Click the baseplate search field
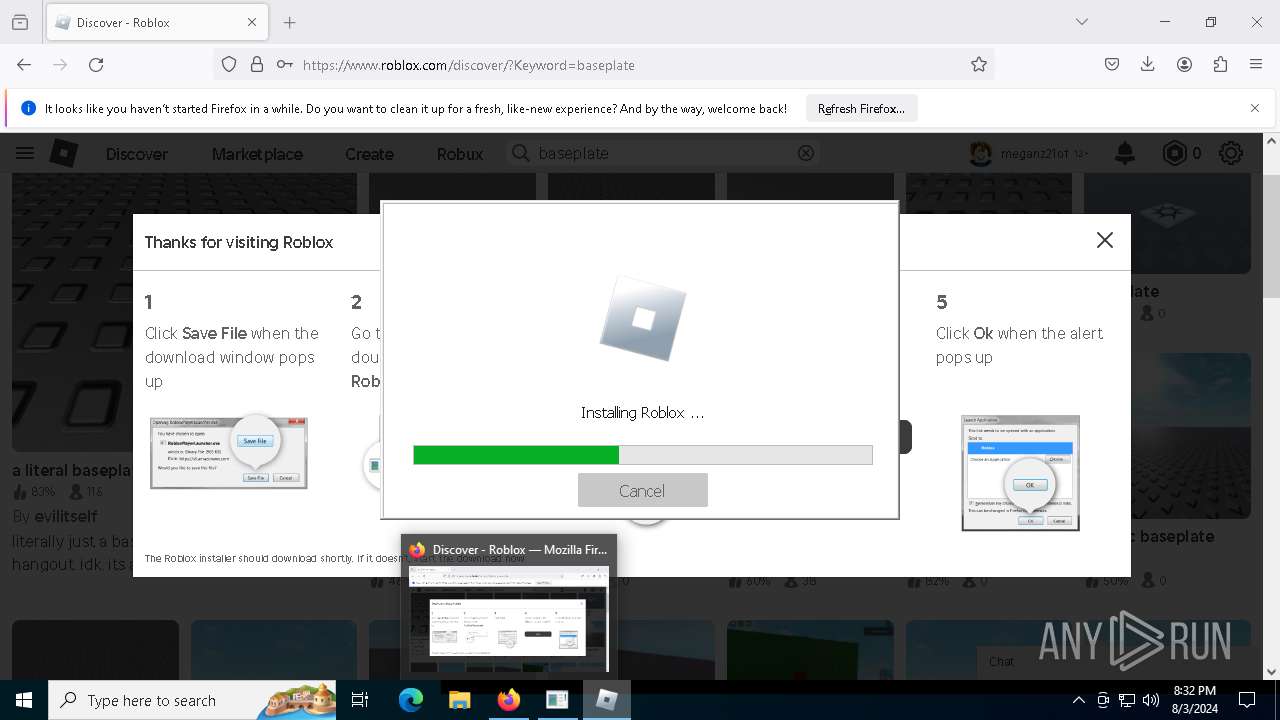Screen dimensions: 1280x720 pos(664,153)
